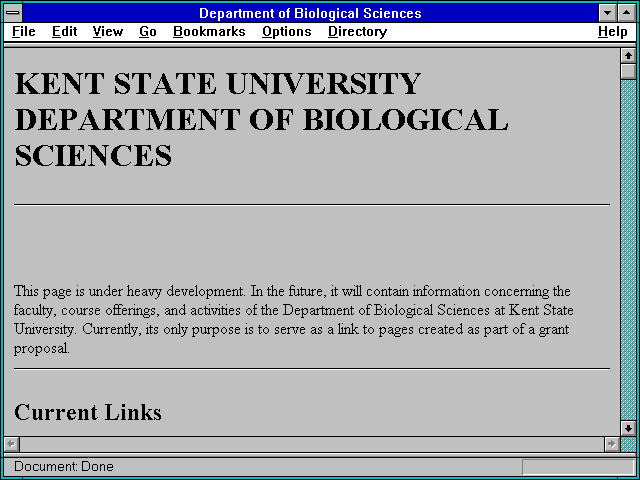Click the vertical scrollbar down arrow
Screen dimensions: 640x480
point(628,428)
